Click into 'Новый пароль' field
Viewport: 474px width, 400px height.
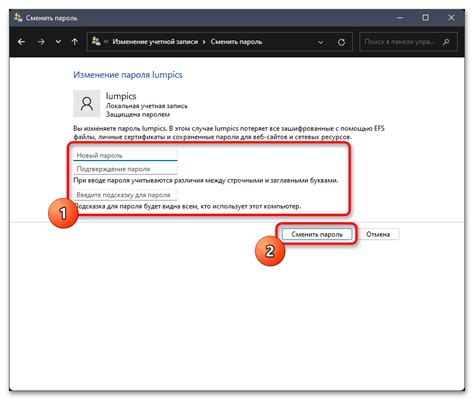coord(125,155)
